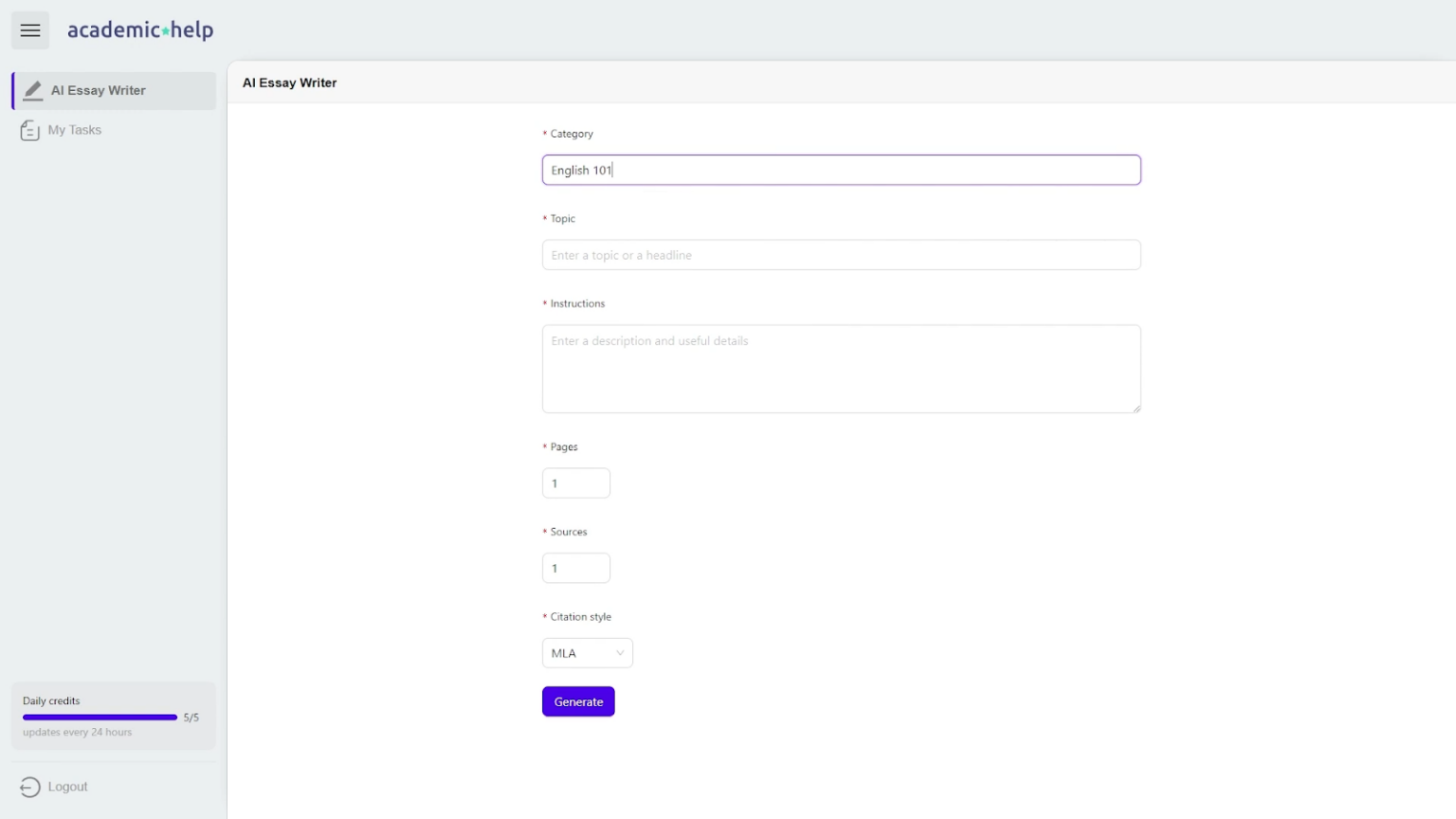This screenshot has height=819, width=1456.
Task: Click the Citation style chevron arrow
Action: [620, 653]
